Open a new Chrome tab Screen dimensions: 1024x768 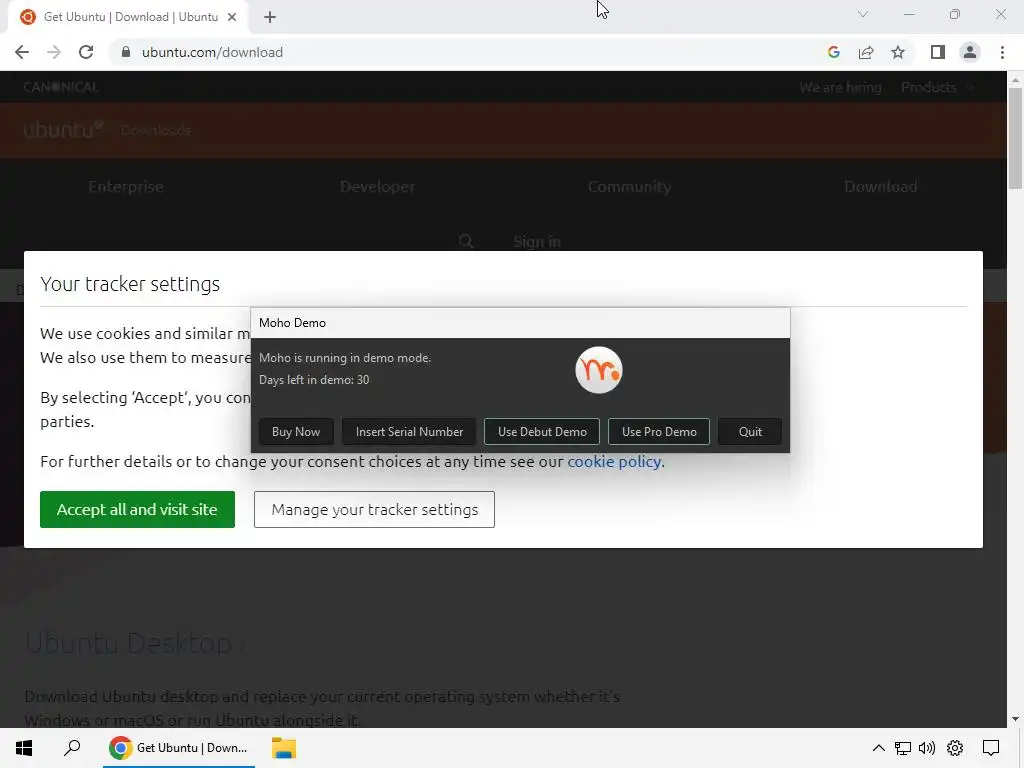pos(270,17)
